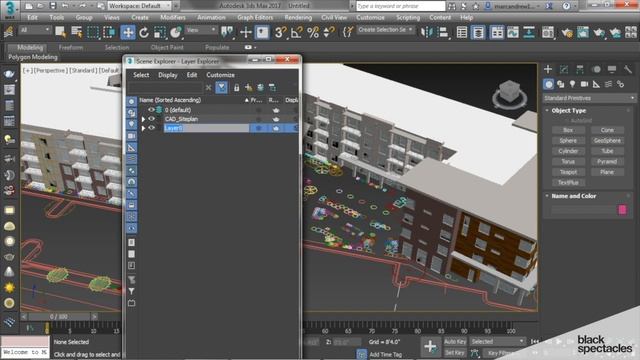640x360 pixels.
Task: Toggle the Layer Explorer toolbar button
Action: point(478,32)
